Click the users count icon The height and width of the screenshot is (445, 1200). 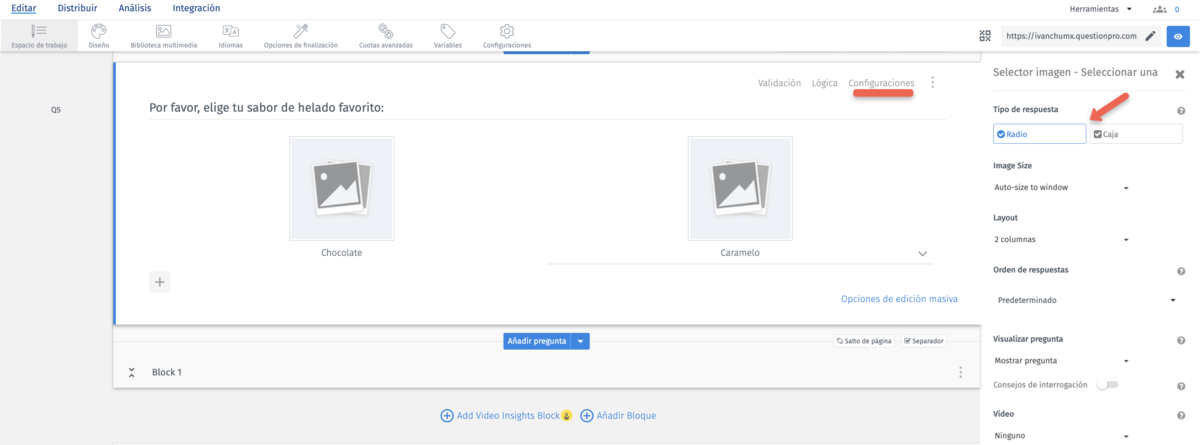pos(1159,9)
